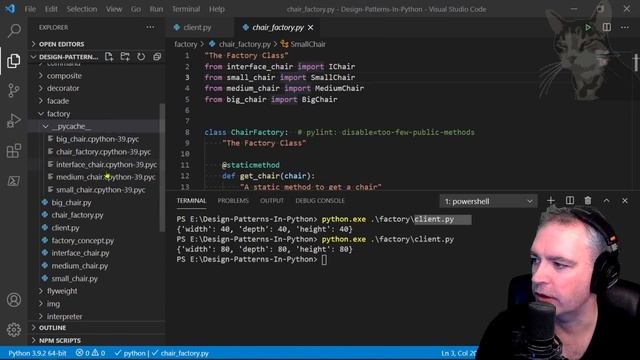Select medium_chair.cpython-39.pyc file

pos(106,177)
